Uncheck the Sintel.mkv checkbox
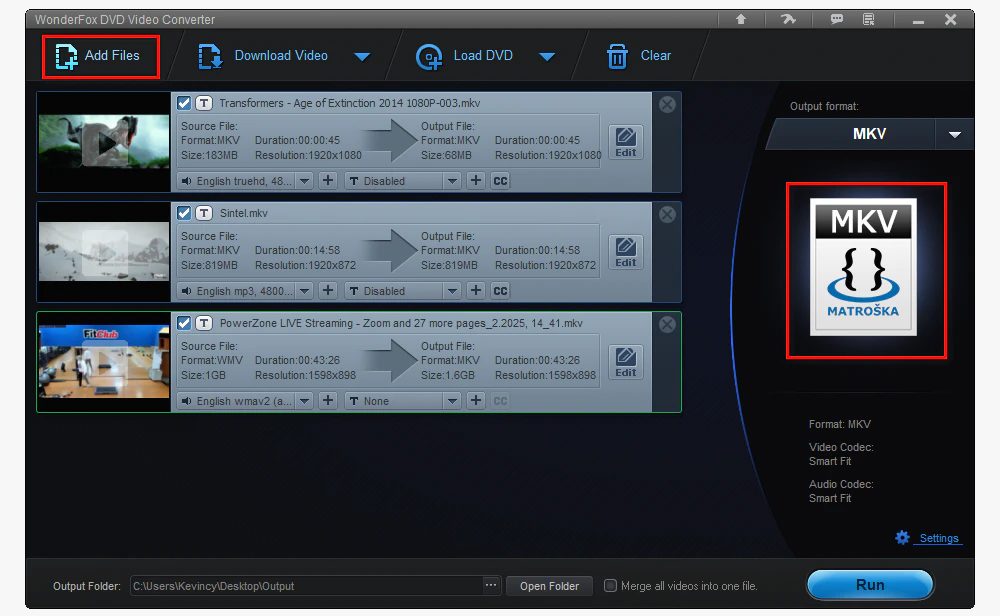This screenshot has width=1000, height=616. 184,213
